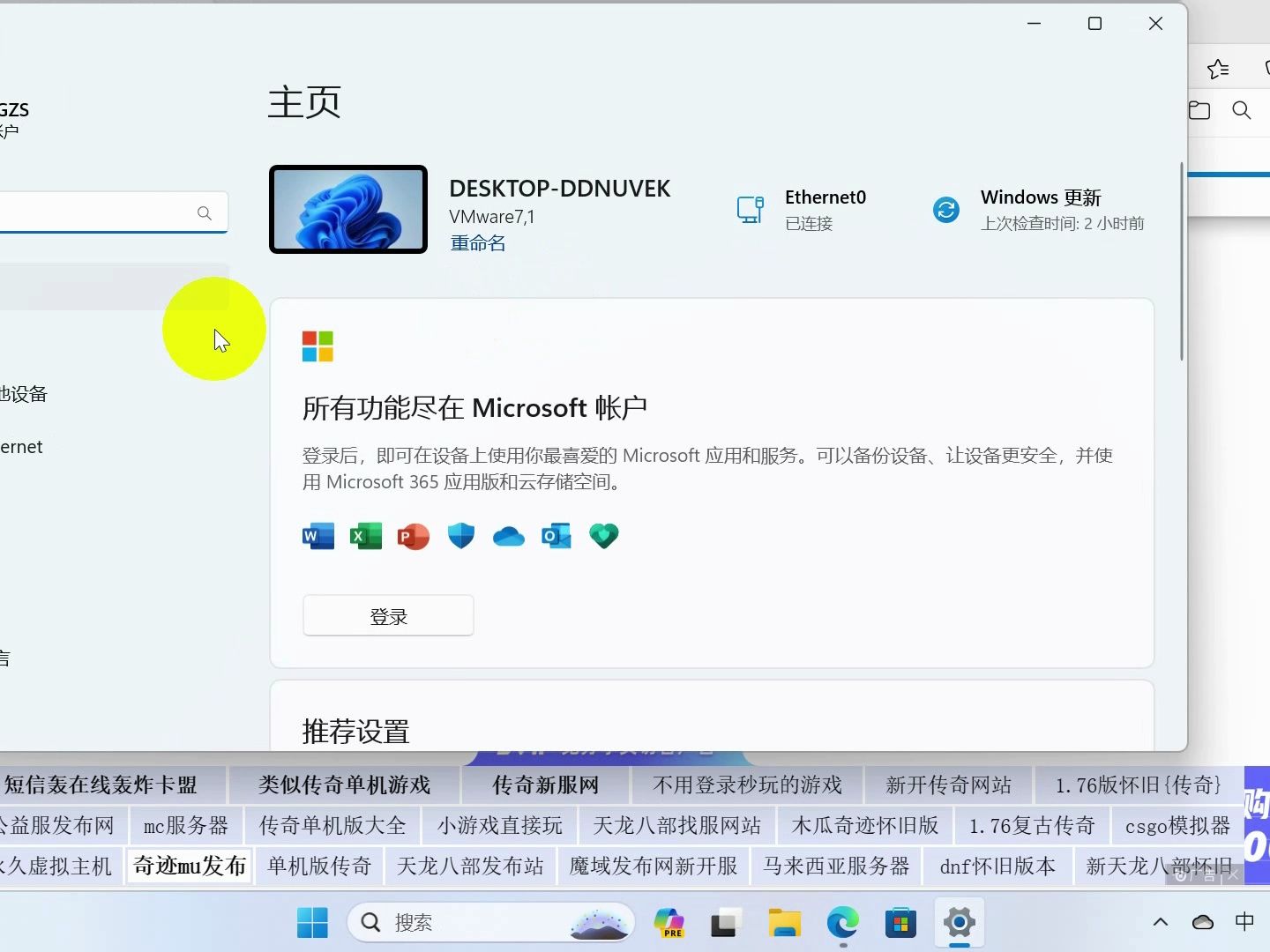1270x952 pixels.
Task: Open the 天龙八部找服网站 link
Action: click(x=676, y=825)
